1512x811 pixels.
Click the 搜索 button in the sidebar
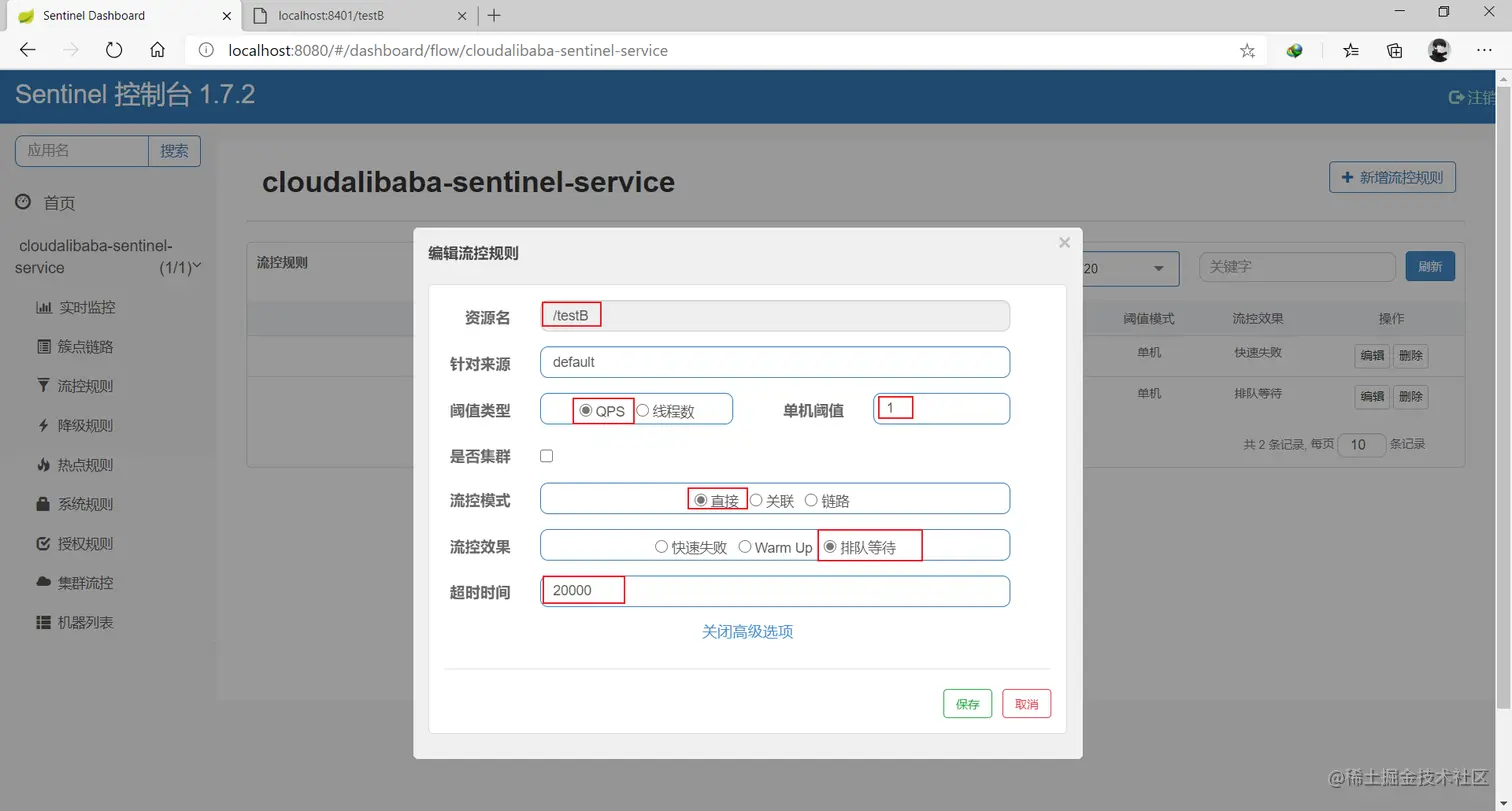174,151
